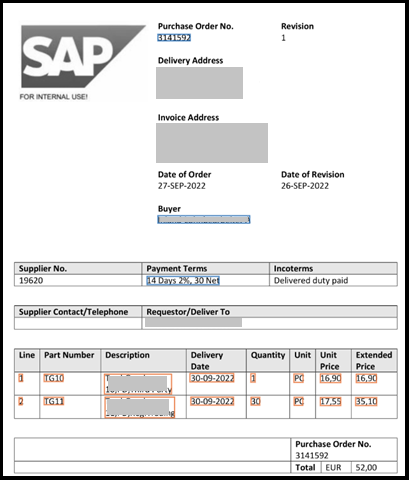The image size is (409, 480).
Task: Click the grey Delivery Address block
Action: click(x=199, y=83)
